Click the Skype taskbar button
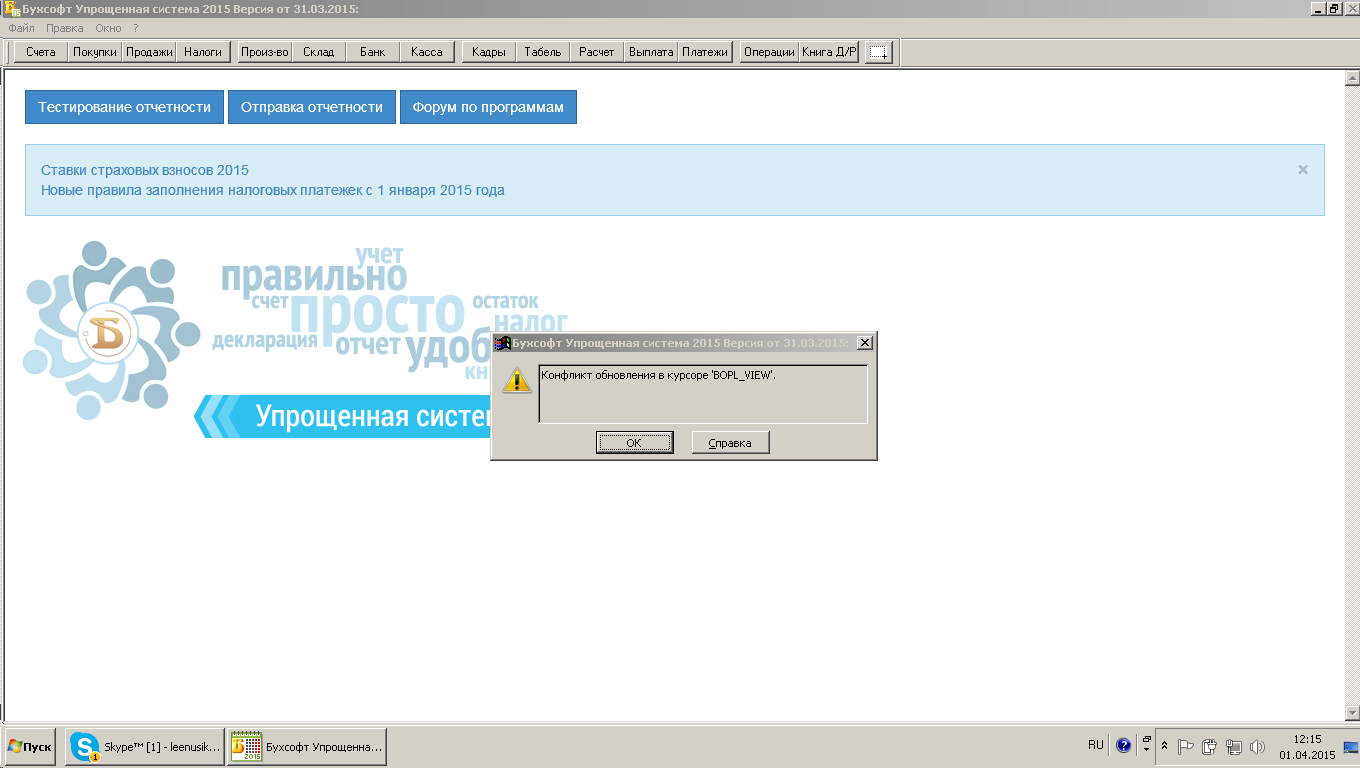 (x=144, y=747)
